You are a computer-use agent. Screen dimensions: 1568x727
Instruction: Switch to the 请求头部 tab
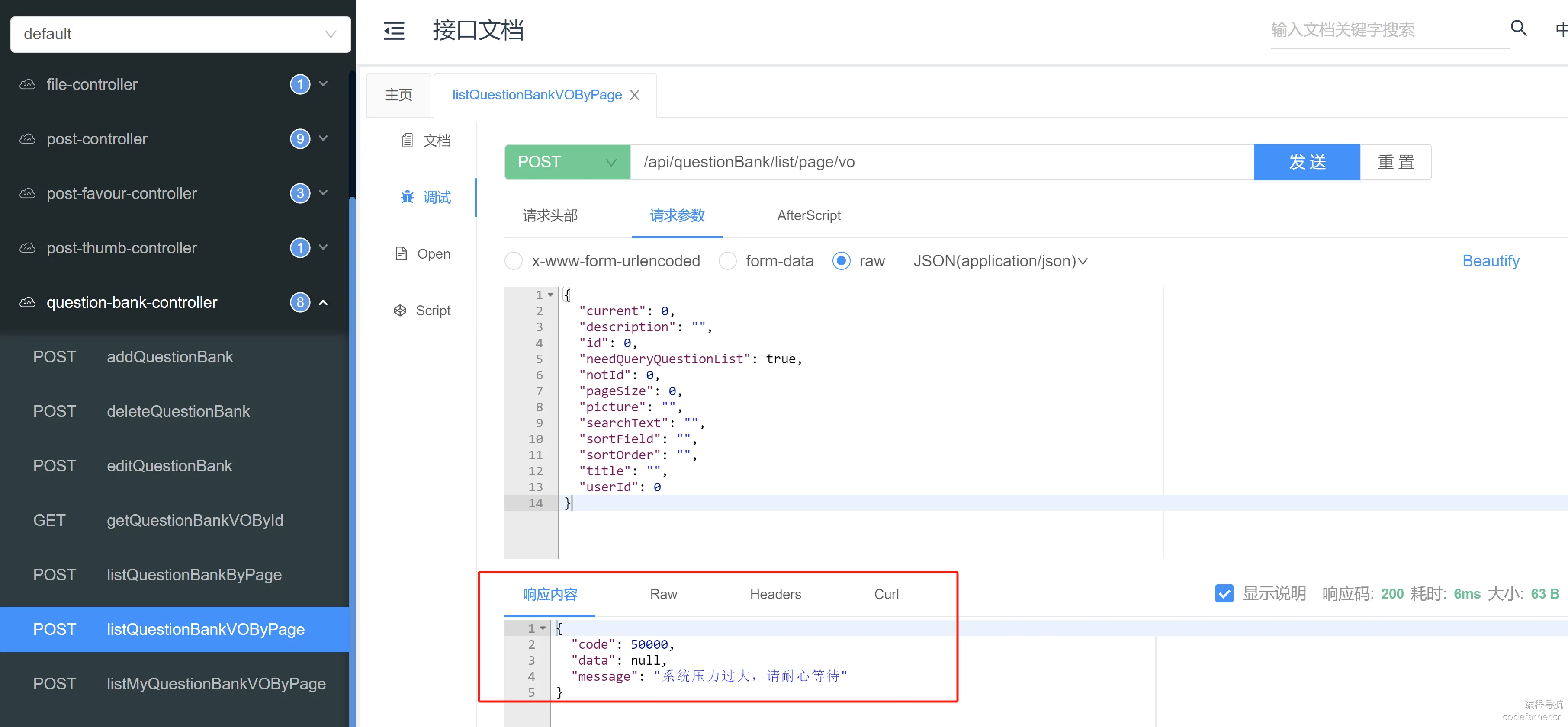point(549,215)
